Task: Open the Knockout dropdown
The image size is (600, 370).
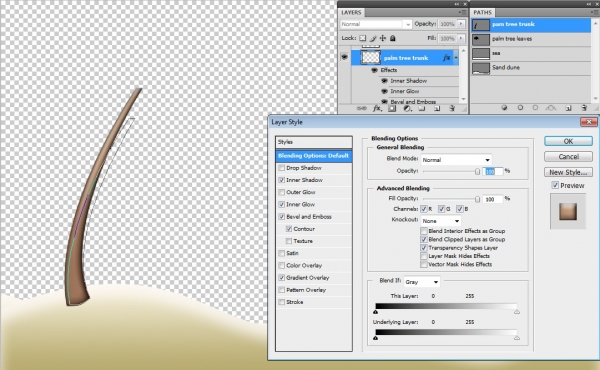Action: click(441, 221)
